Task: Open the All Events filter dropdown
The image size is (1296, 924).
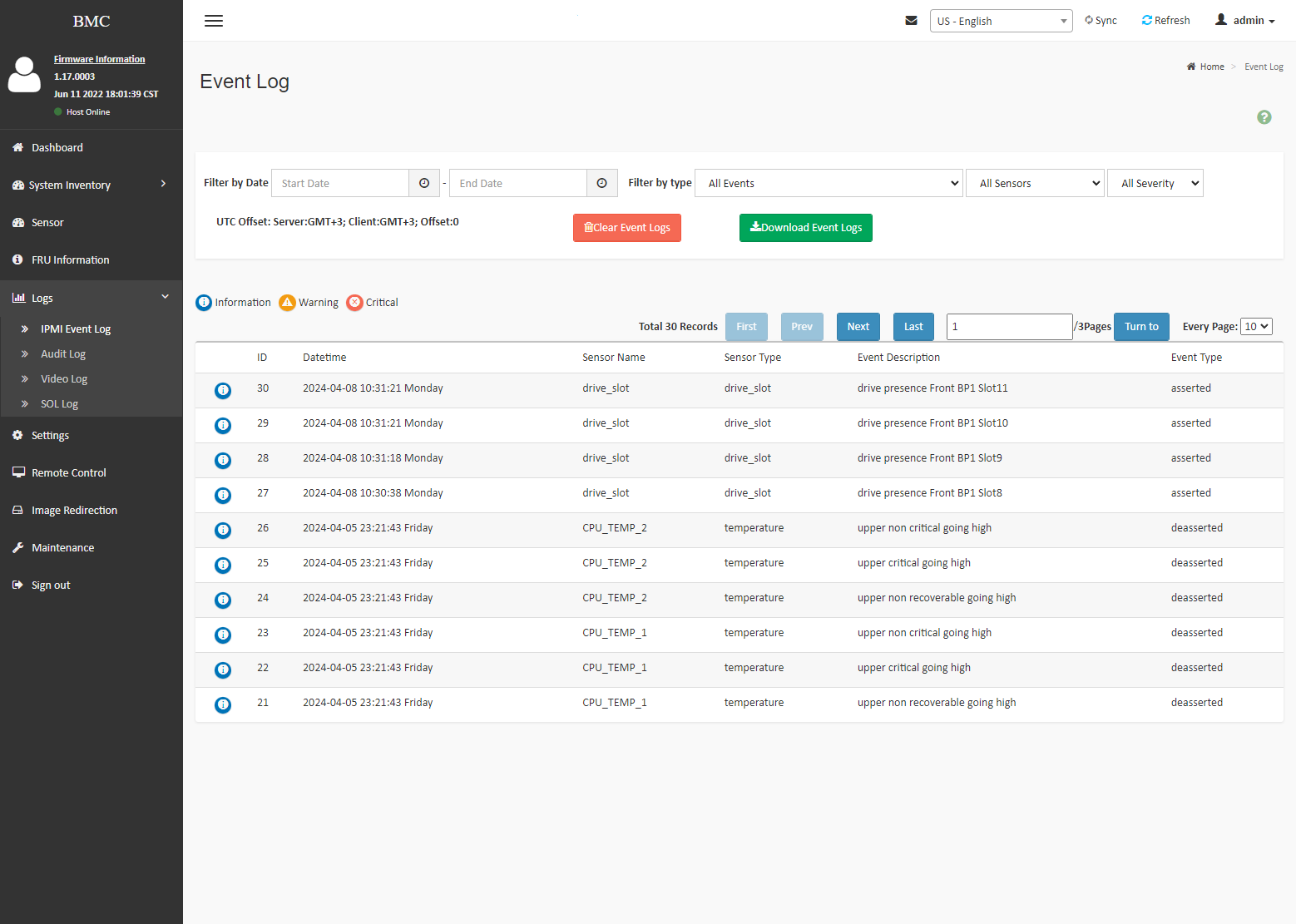Action: tap(829, 183)
